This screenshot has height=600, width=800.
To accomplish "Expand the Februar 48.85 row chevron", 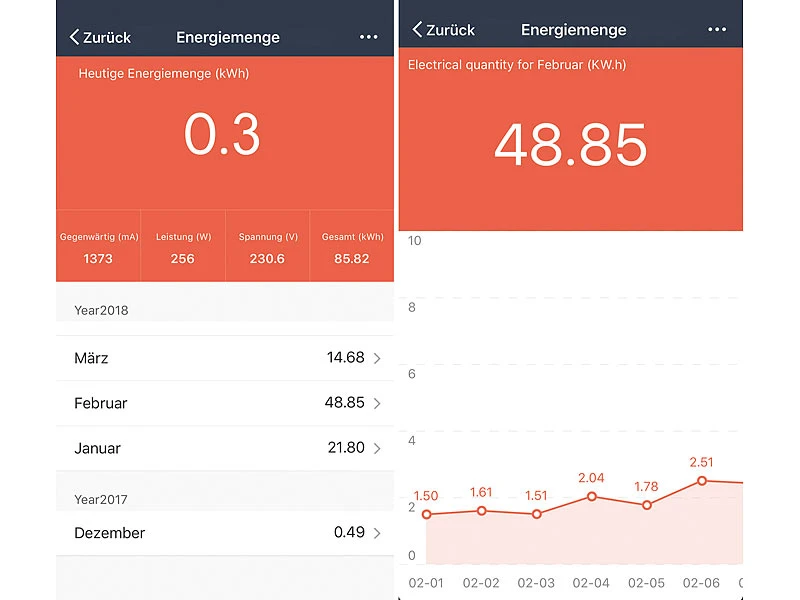I will click(x=377, y=403).
